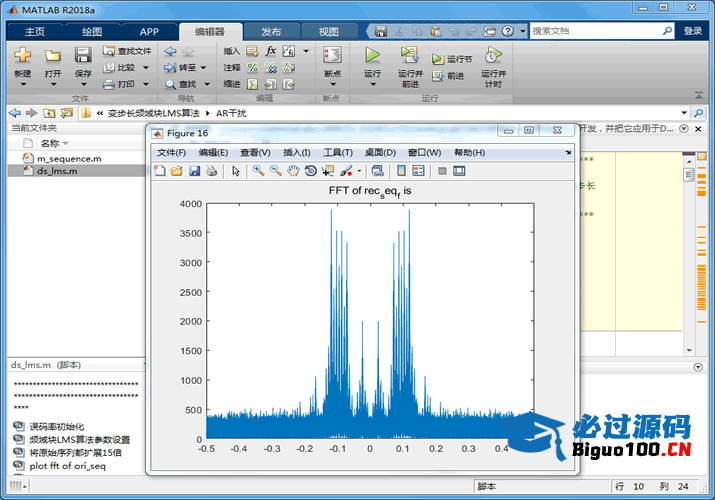Activate the Data Cursor tool in figure toolbar

pyautogui.click(x=328, y=171)
